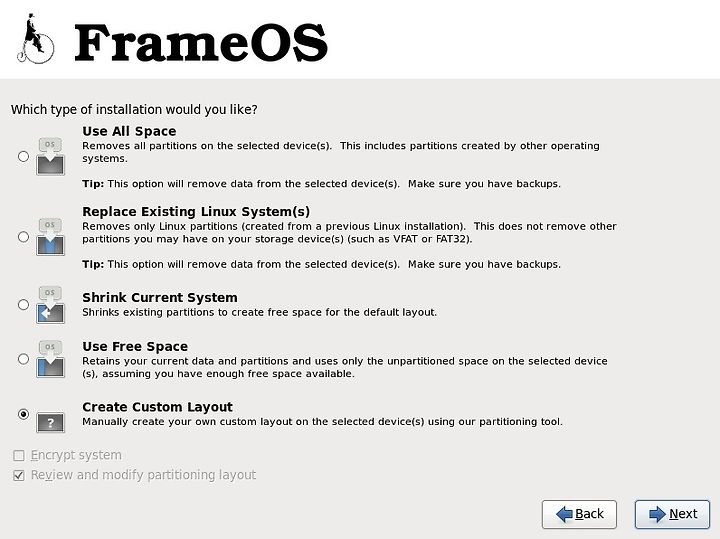Click the Use All Space disk icon
The image size is (720, 539).
pyautogui.click(x=50, y=157)
